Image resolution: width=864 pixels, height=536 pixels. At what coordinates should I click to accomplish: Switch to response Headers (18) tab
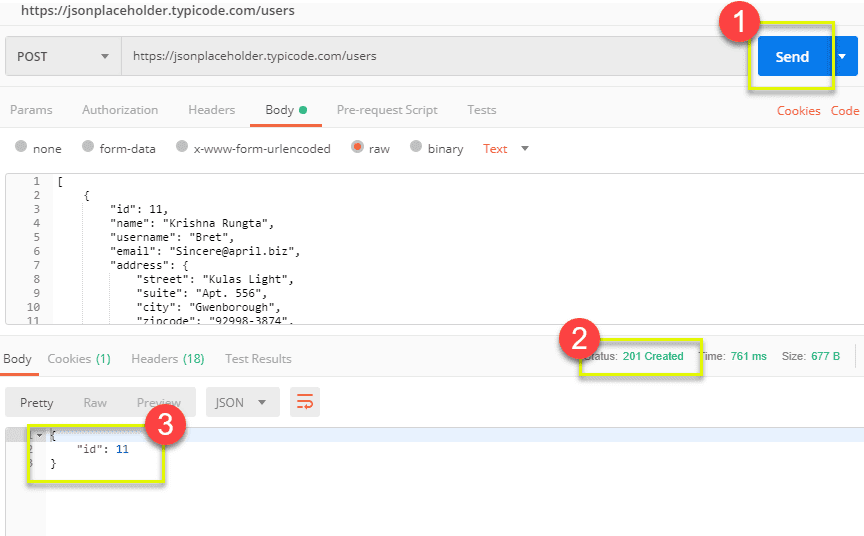(167, 359)
